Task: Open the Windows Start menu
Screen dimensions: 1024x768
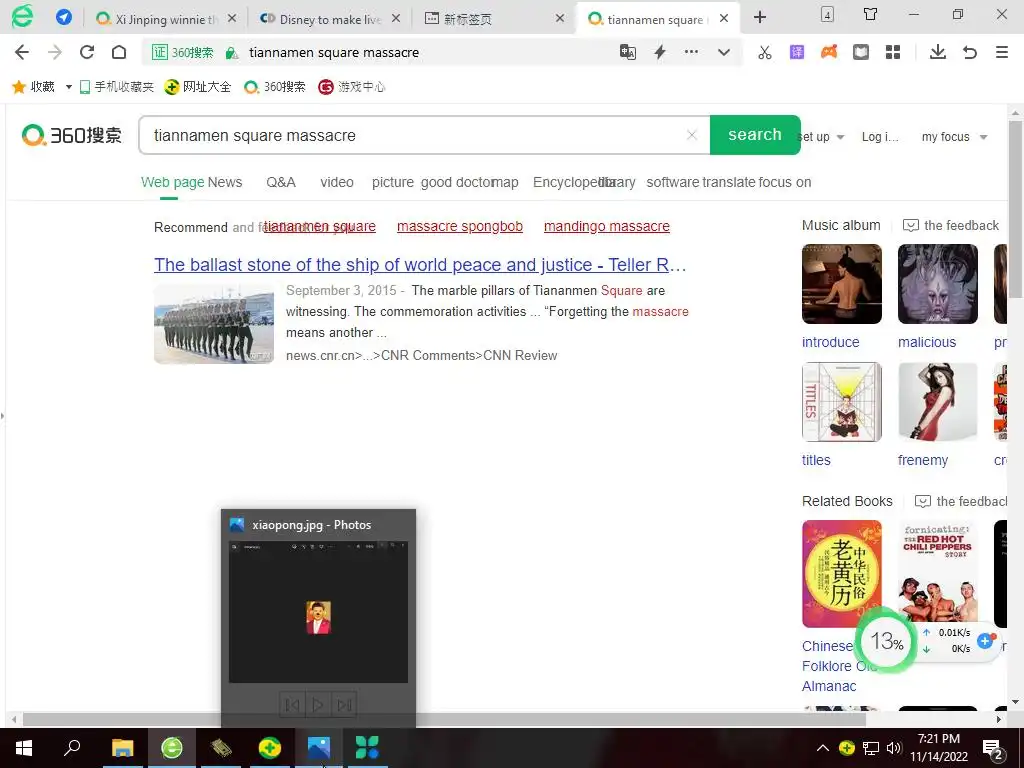Action: click(24, 748)
